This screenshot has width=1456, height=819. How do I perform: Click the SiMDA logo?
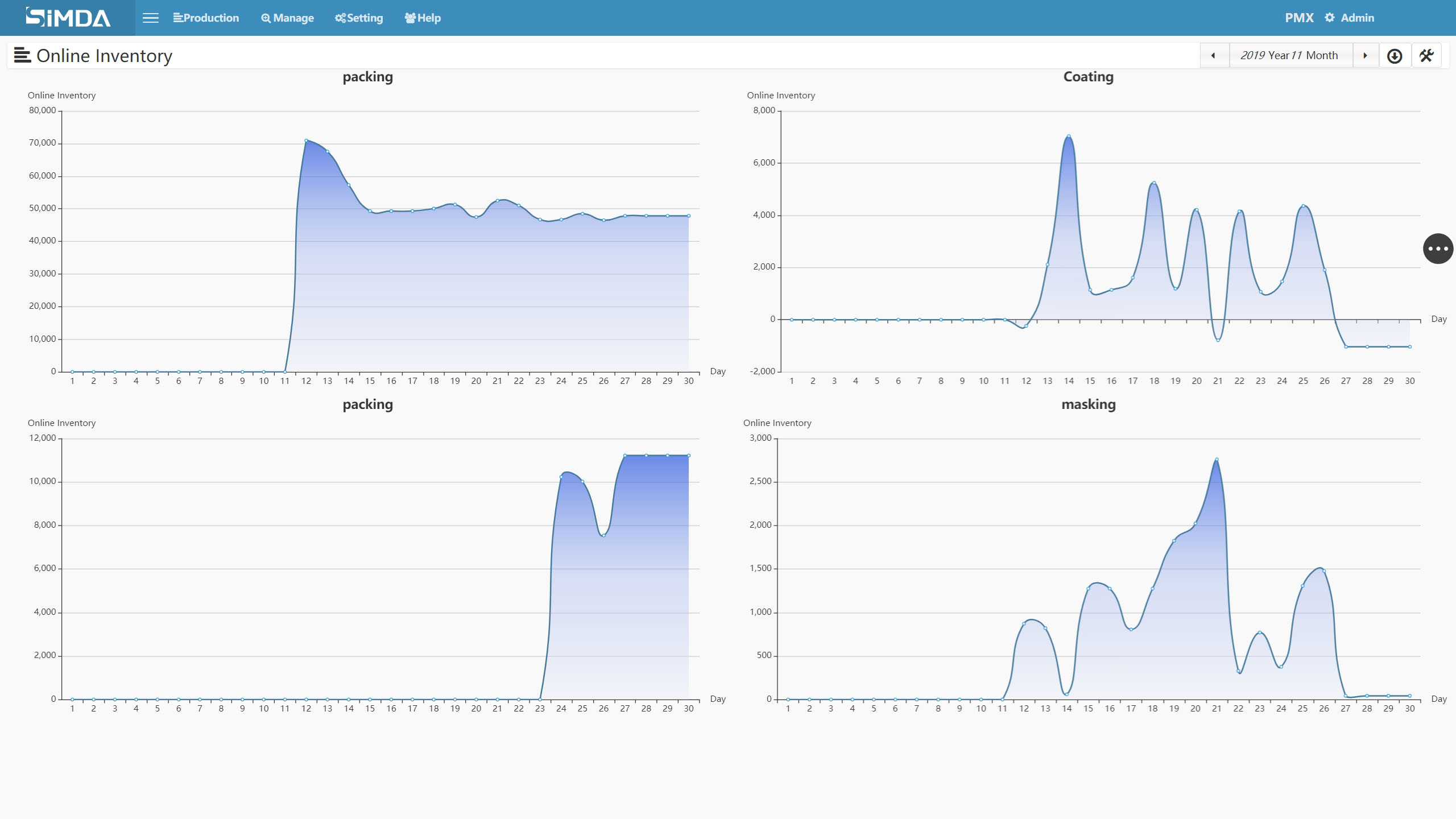pyautogui.click(x=68, y=18)
